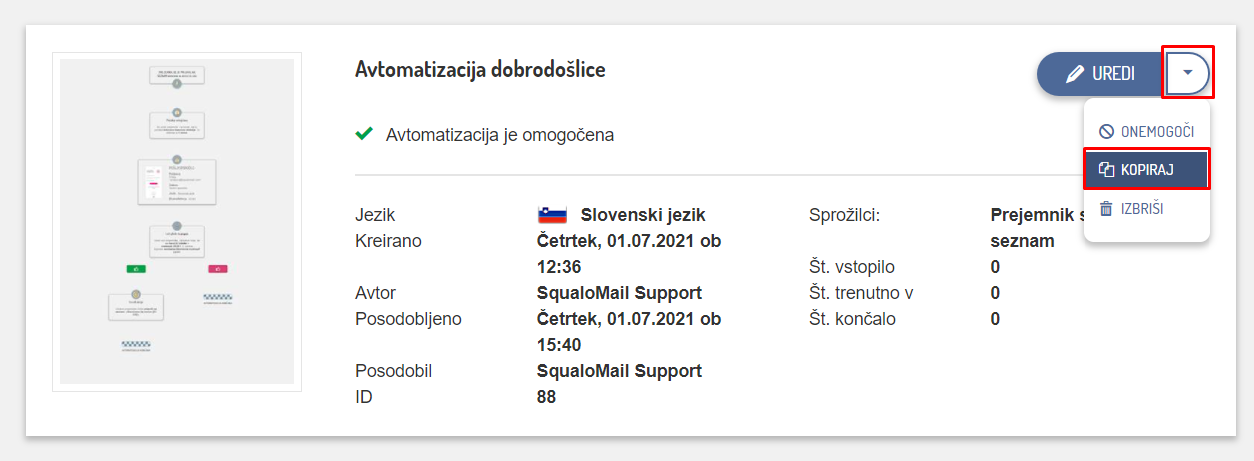
Task: Click the Avtomatizacija je omogočena status text
Action: (x=500, y=135)
